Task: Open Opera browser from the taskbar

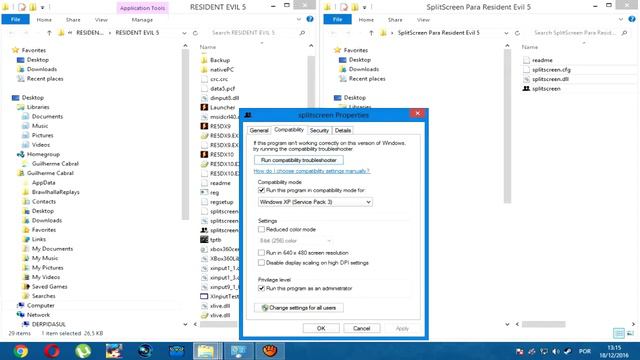Action: [52, 351]
